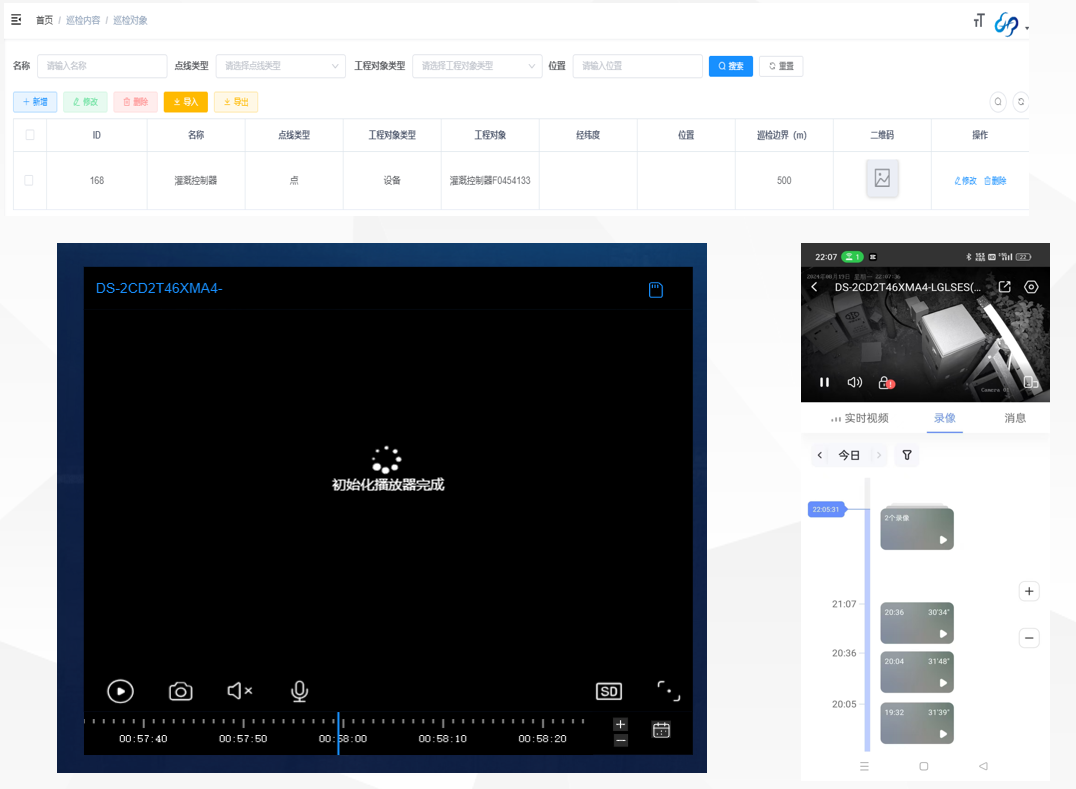
Task: Toggle SD video quality in the player
Action: [x=608, y=691]
